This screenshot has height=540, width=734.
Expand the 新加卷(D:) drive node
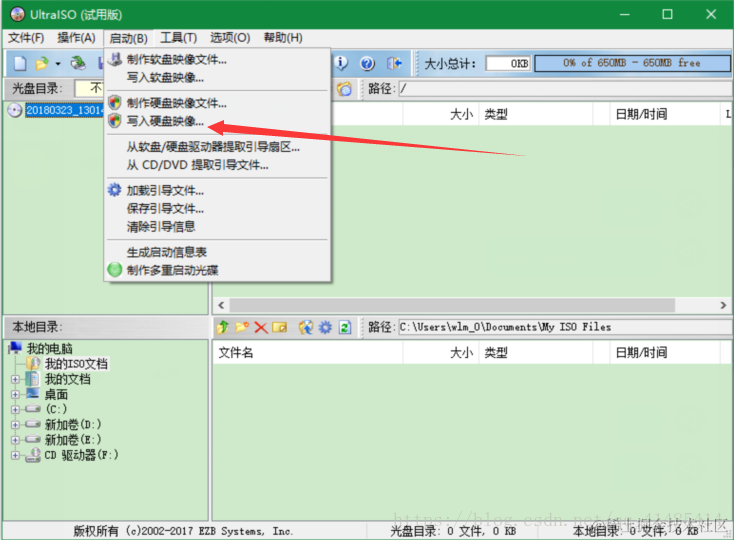click(15, 425)
